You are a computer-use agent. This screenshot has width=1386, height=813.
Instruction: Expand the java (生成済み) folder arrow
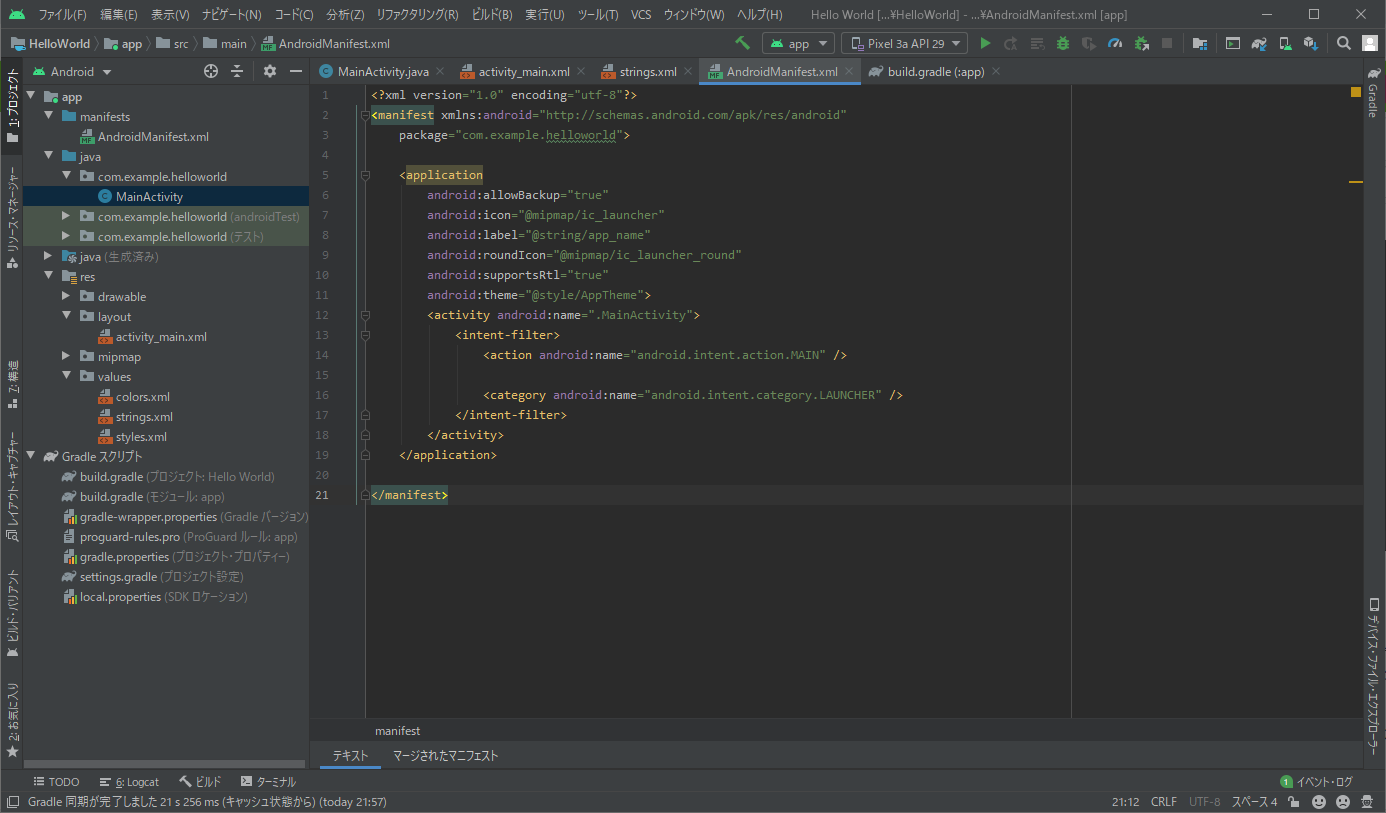coord(48,257)
